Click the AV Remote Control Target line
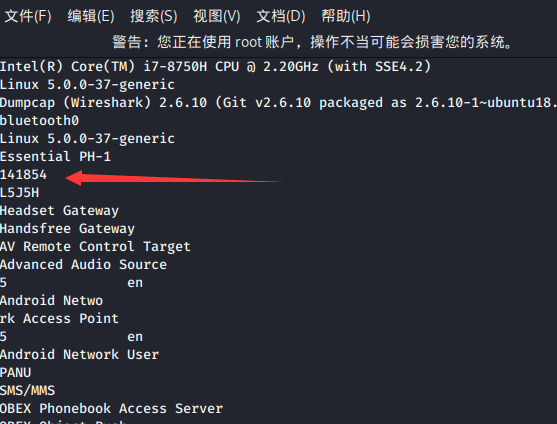This screenshot has height=424, width=557. pyautogui.click(x=95, y=247)
